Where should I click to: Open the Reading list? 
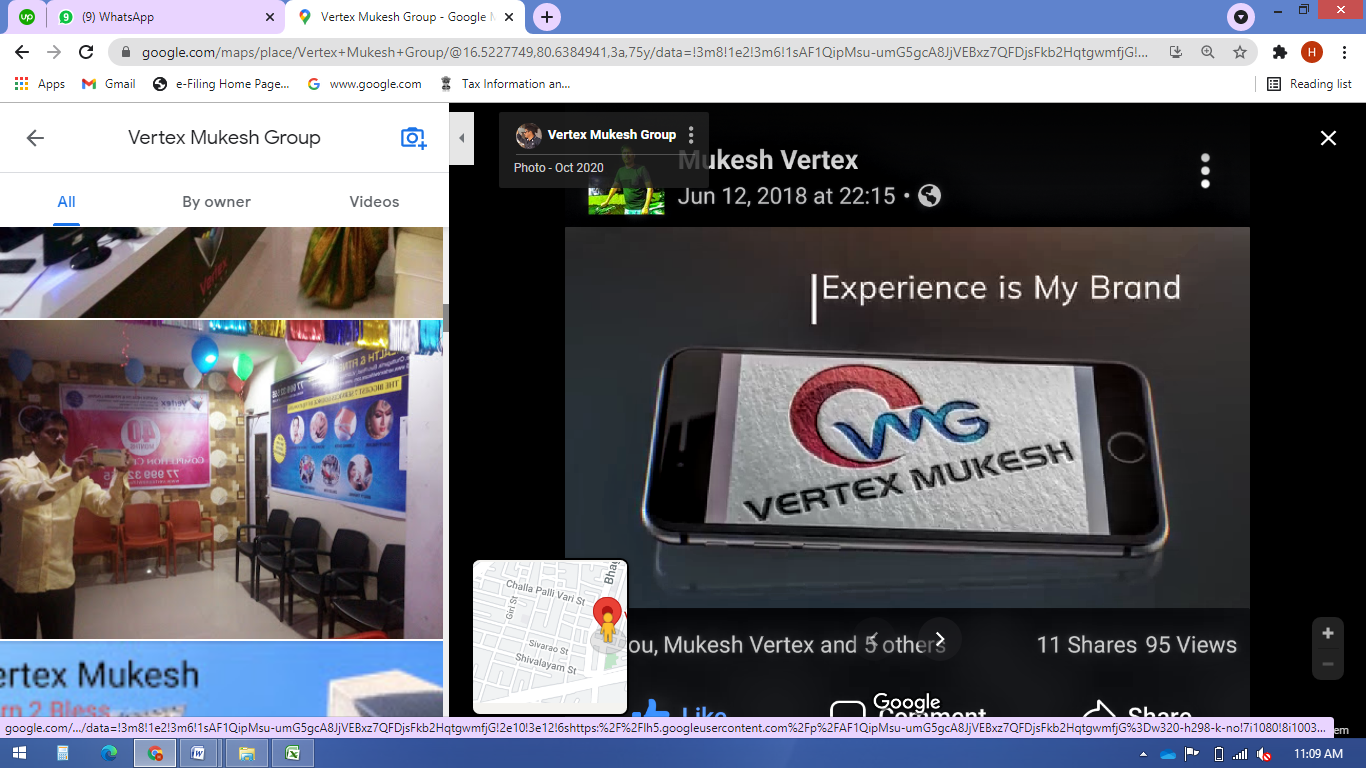pos(1310,84)
